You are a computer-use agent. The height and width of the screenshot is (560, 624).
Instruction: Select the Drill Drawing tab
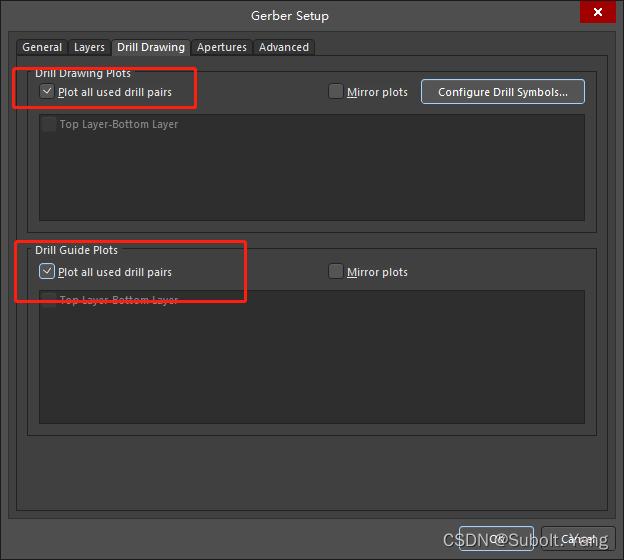150,47
